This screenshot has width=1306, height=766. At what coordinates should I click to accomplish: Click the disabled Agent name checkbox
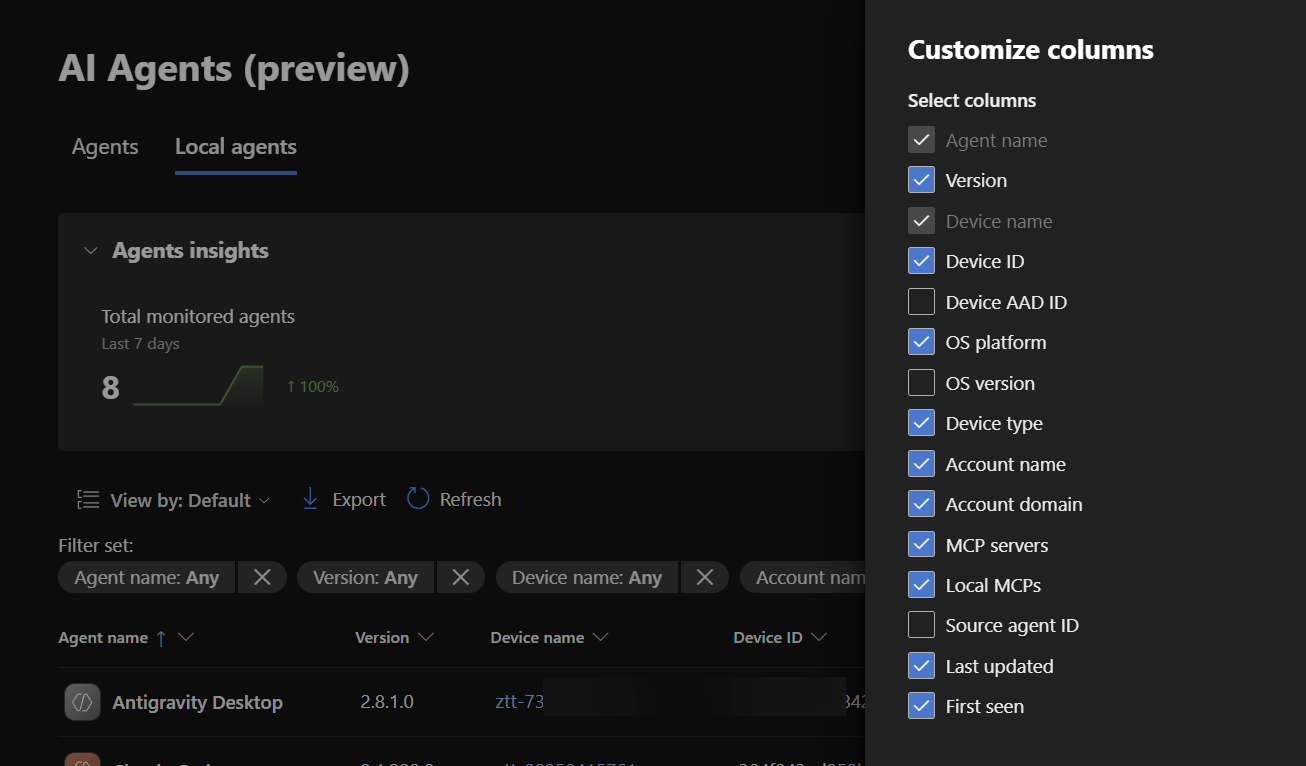click(921, 140)
